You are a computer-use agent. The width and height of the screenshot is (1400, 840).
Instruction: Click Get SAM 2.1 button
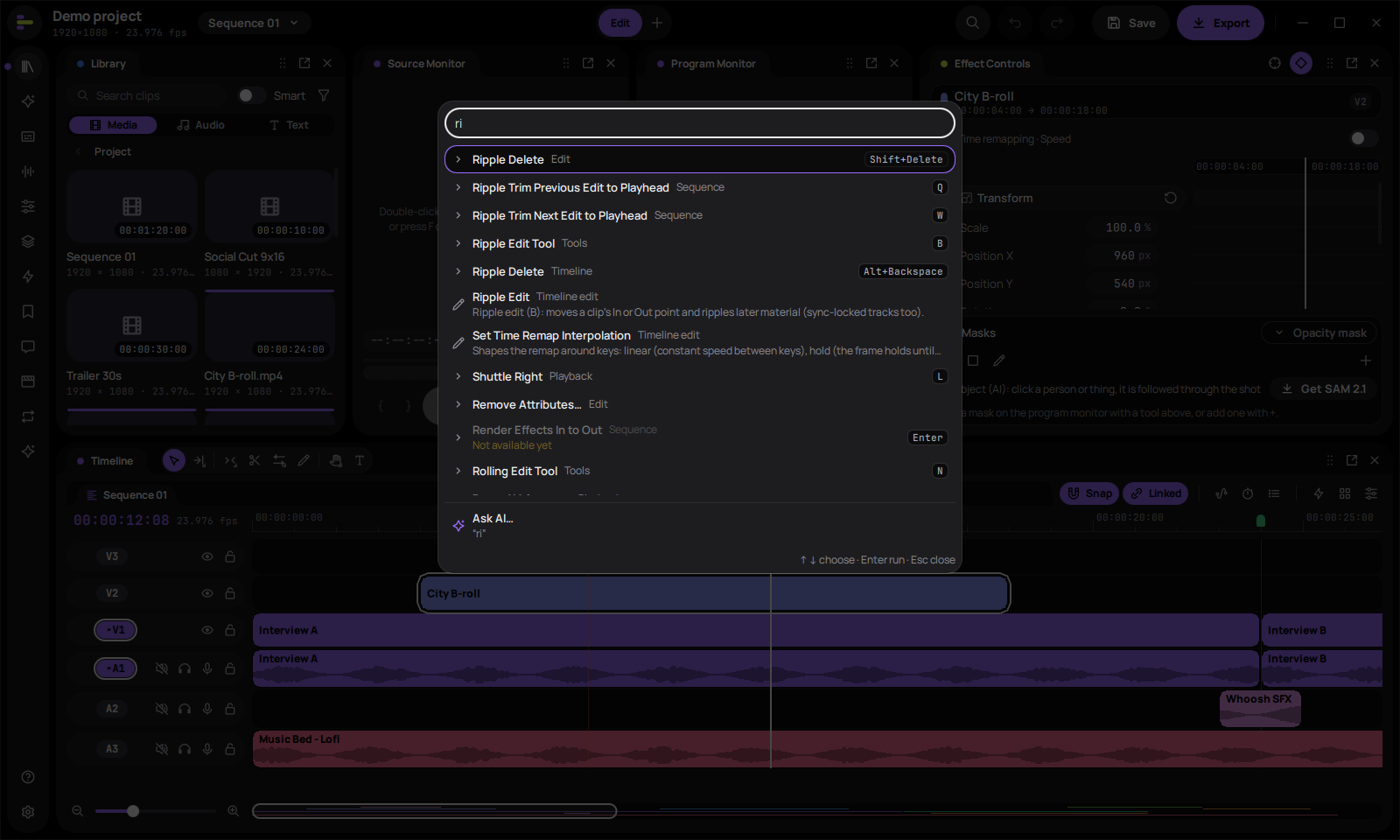pos(1324,388)
